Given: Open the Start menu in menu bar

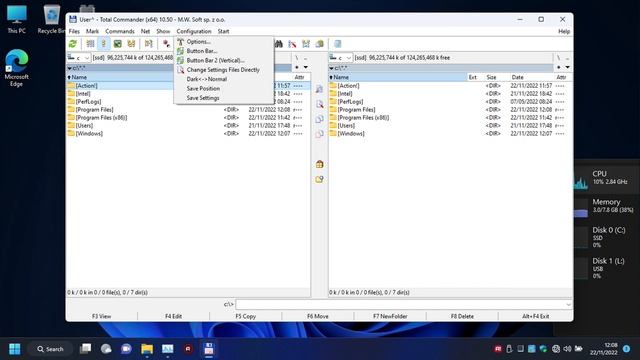Looking at the screenshot, I should pyautogui.click(x=223, y=31).
